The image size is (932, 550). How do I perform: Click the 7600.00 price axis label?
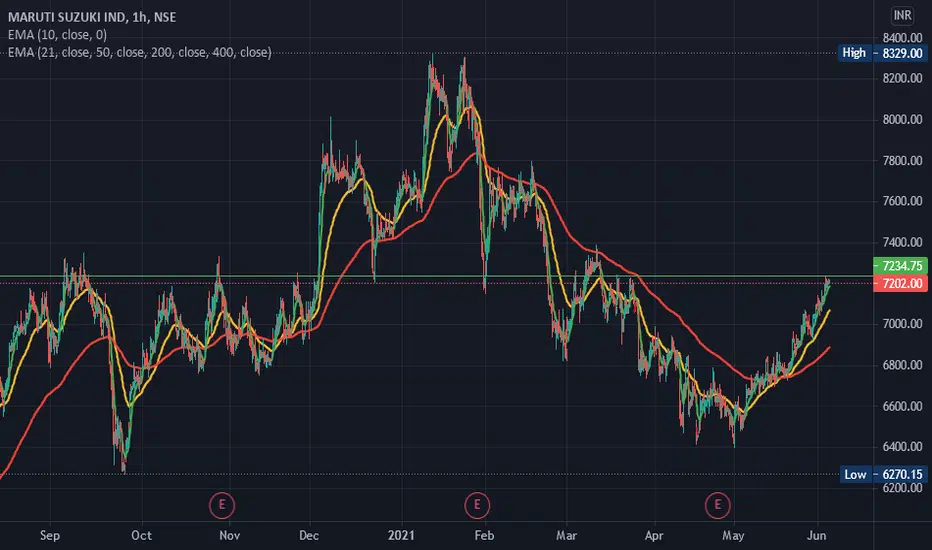pos(902,201)
